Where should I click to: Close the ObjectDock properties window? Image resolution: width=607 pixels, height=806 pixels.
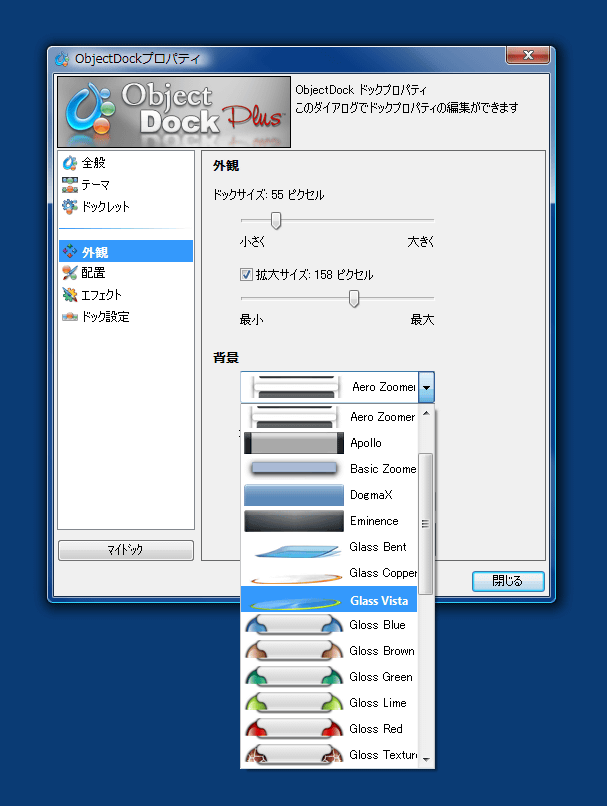pos(528,55)
